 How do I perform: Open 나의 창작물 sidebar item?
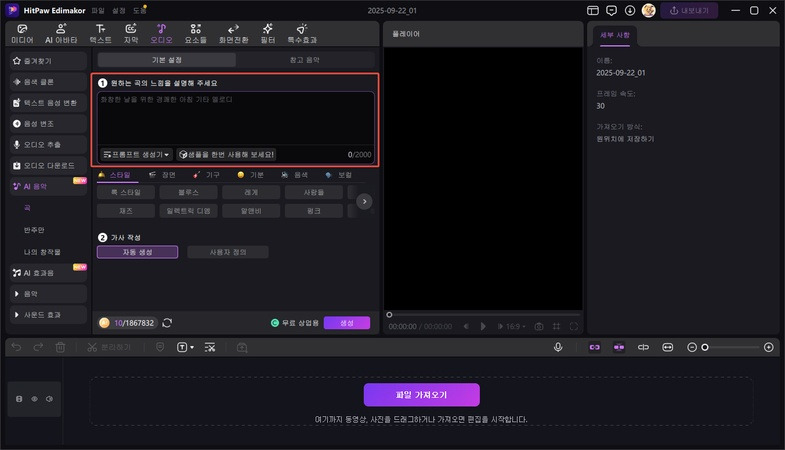(x=42, y=252)
